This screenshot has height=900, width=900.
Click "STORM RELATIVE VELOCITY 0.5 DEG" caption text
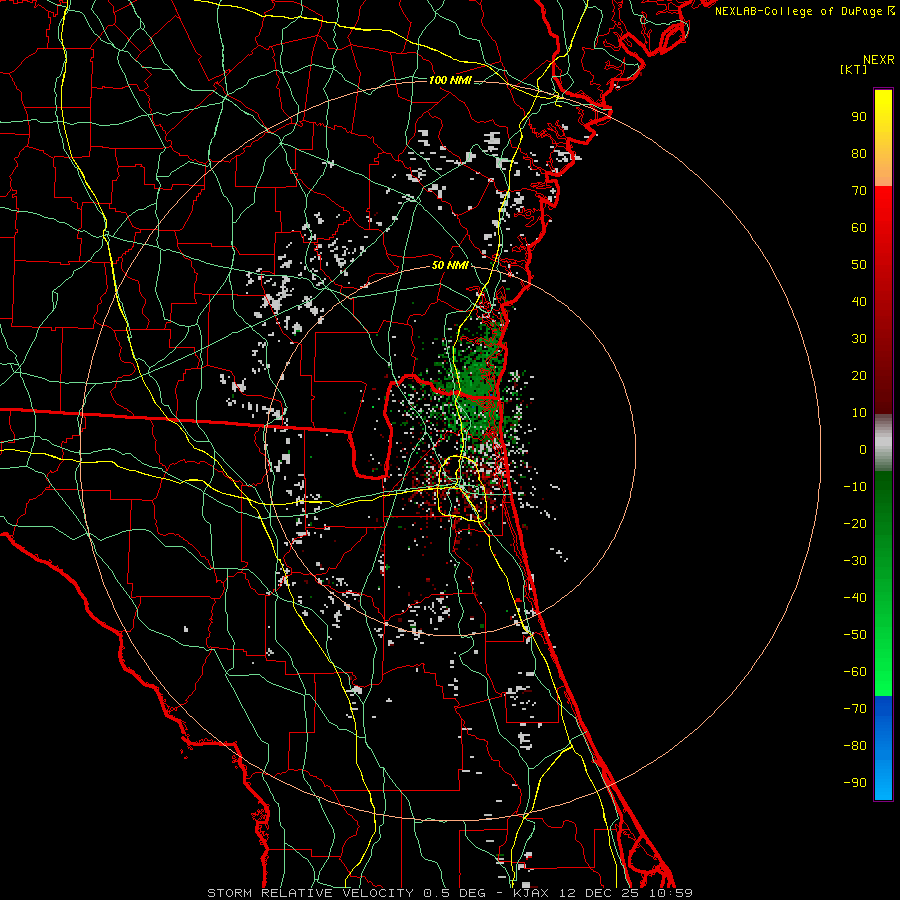pos(346,893)
